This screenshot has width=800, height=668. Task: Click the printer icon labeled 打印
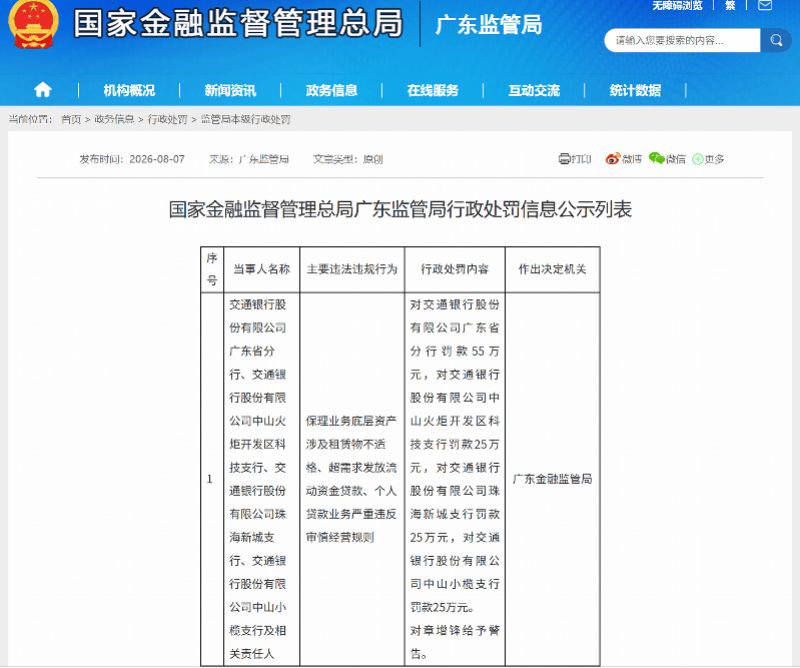(x=564, y=159)
